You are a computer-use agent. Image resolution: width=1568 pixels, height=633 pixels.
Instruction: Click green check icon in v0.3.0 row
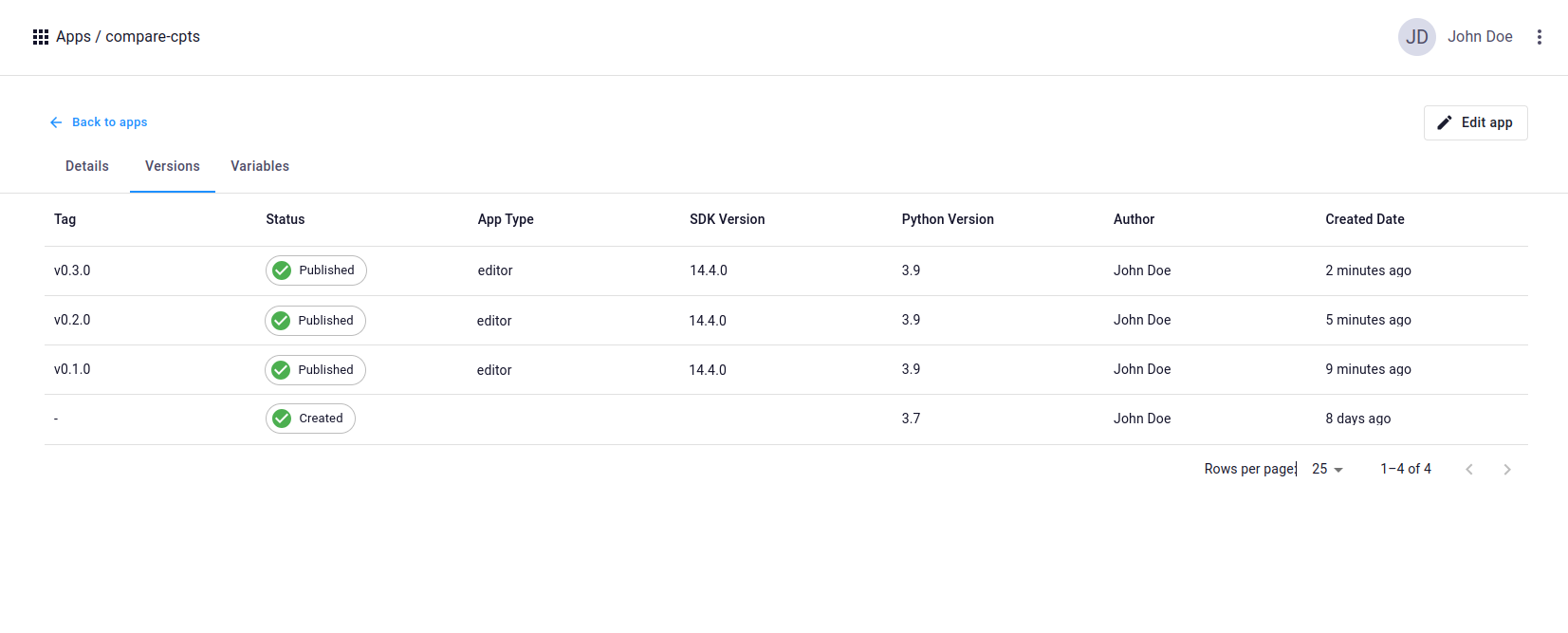(x=282, y=270)
